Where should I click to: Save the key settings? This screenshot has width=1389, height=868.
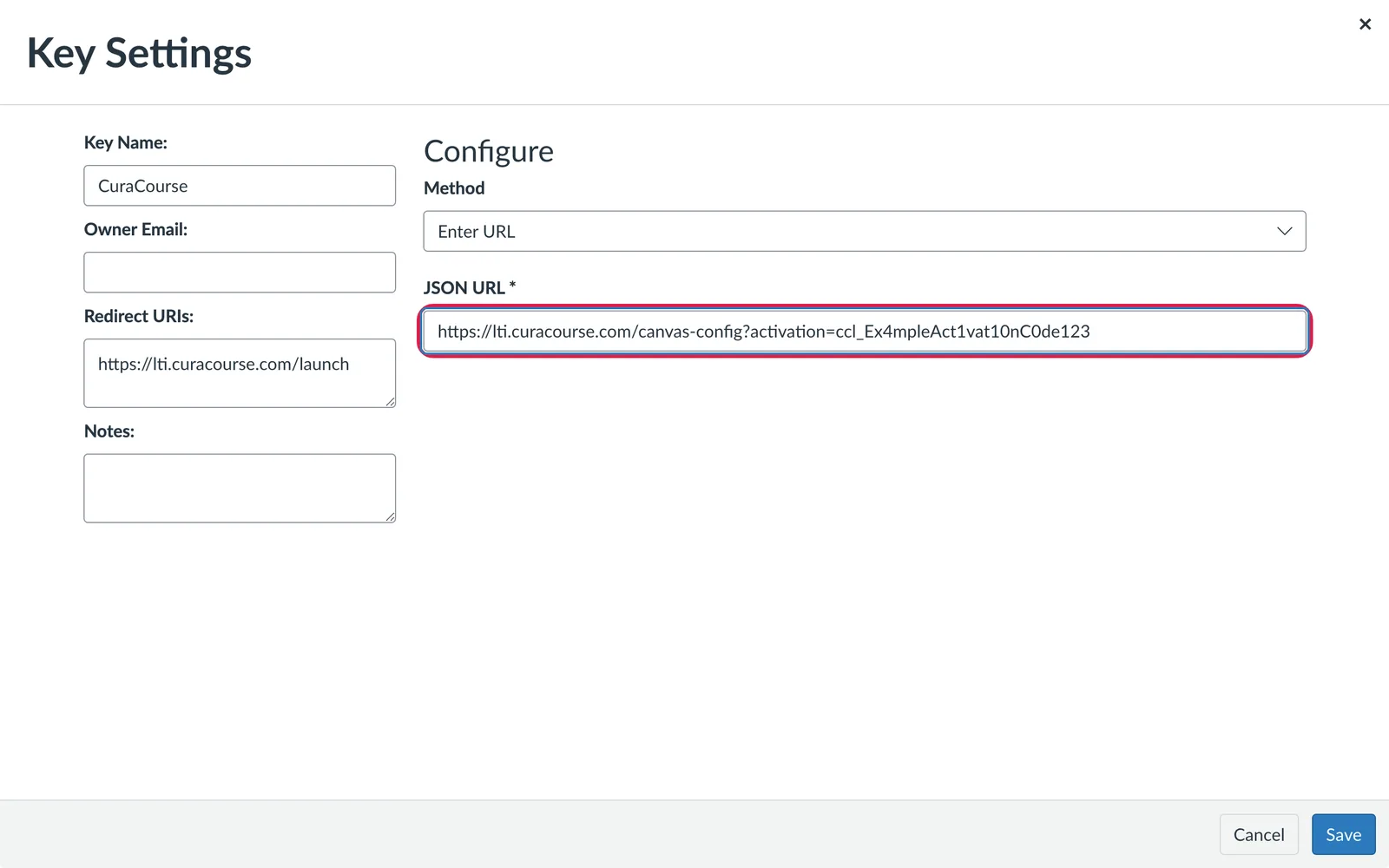(1343, 834)
